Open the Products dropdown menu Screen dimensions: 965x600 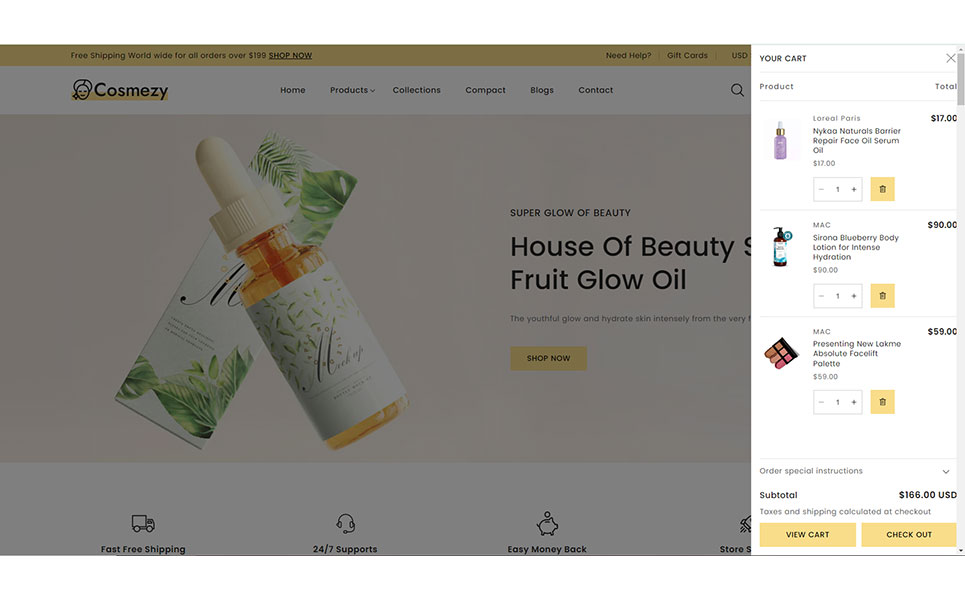coord(352,90)
